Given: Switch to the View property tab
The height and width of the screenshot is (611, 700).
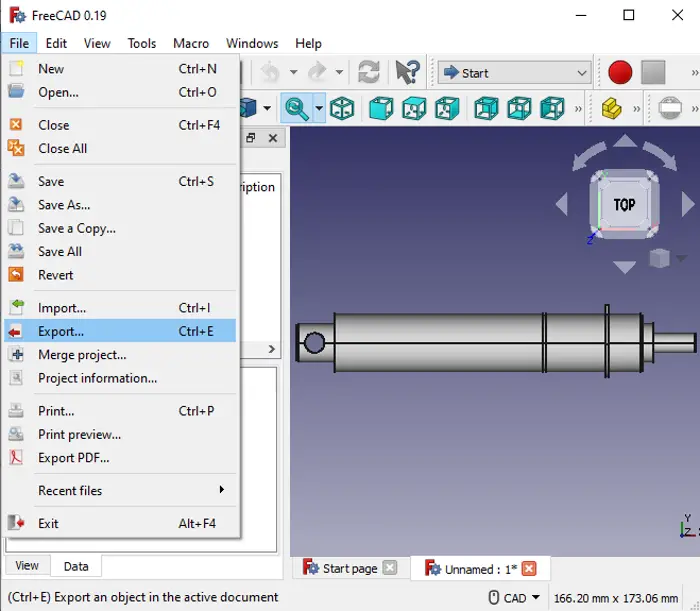Looking at the screenshot, I should (x=27, y=565).
